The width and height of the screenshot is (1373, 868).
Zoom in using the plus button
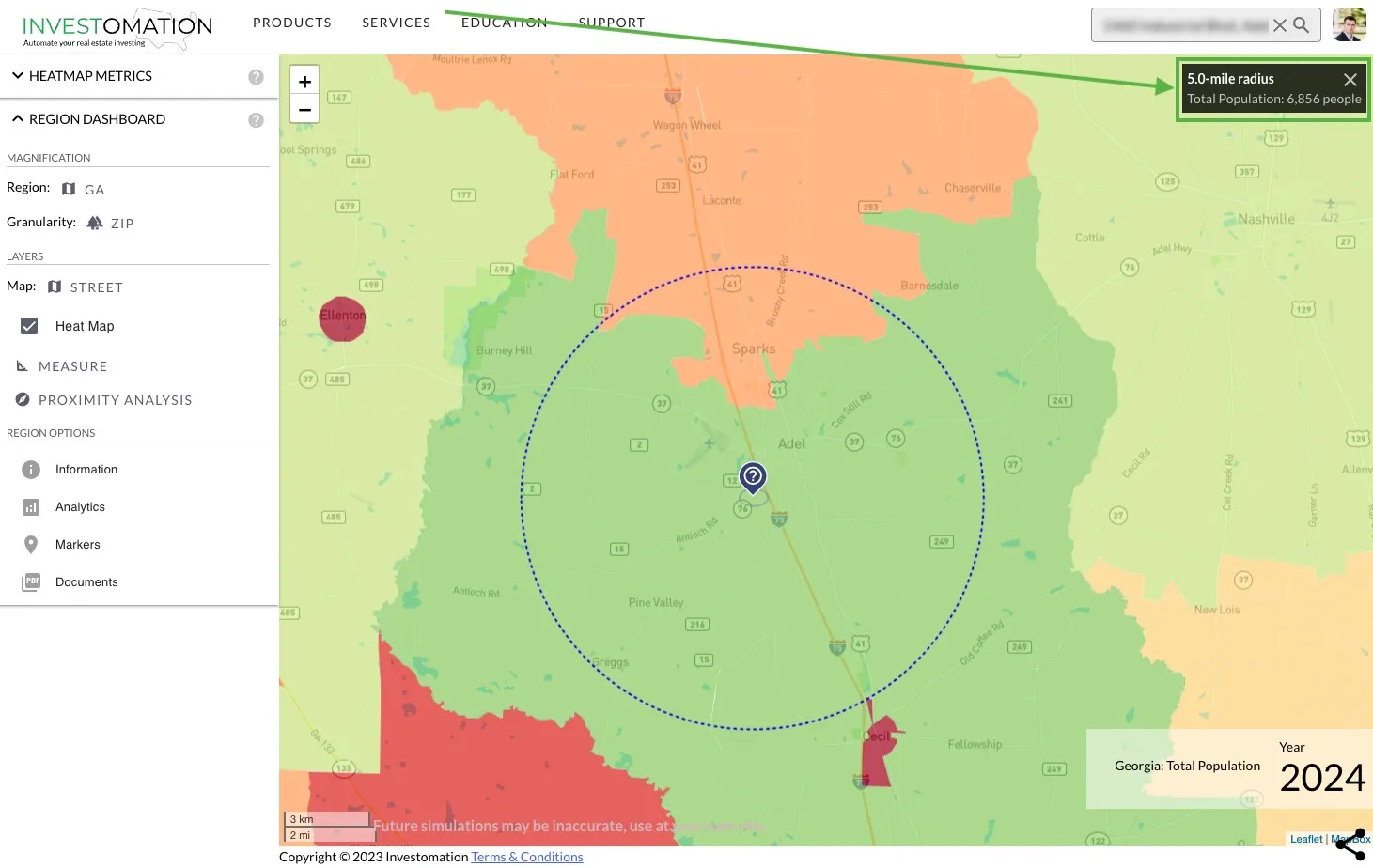coord(304,82)
